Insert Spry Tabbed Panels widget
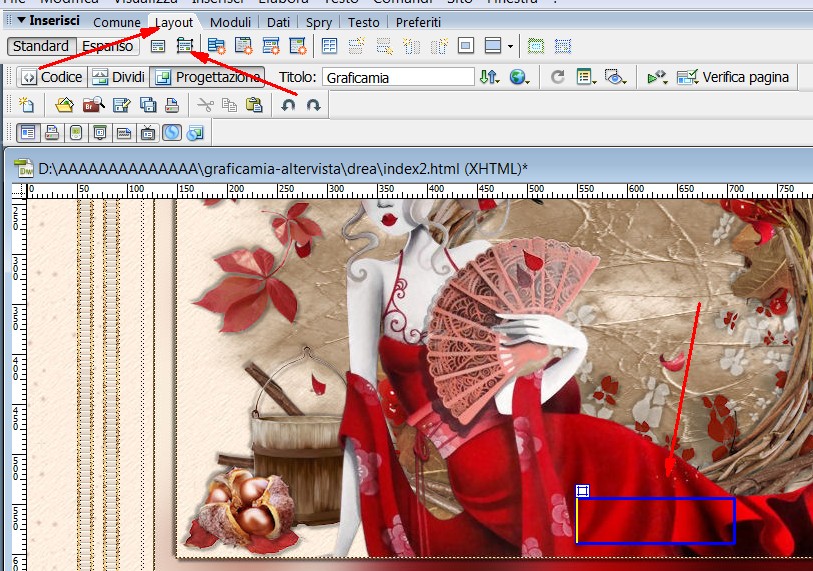 pyautogui.click(x=244, y=46)
